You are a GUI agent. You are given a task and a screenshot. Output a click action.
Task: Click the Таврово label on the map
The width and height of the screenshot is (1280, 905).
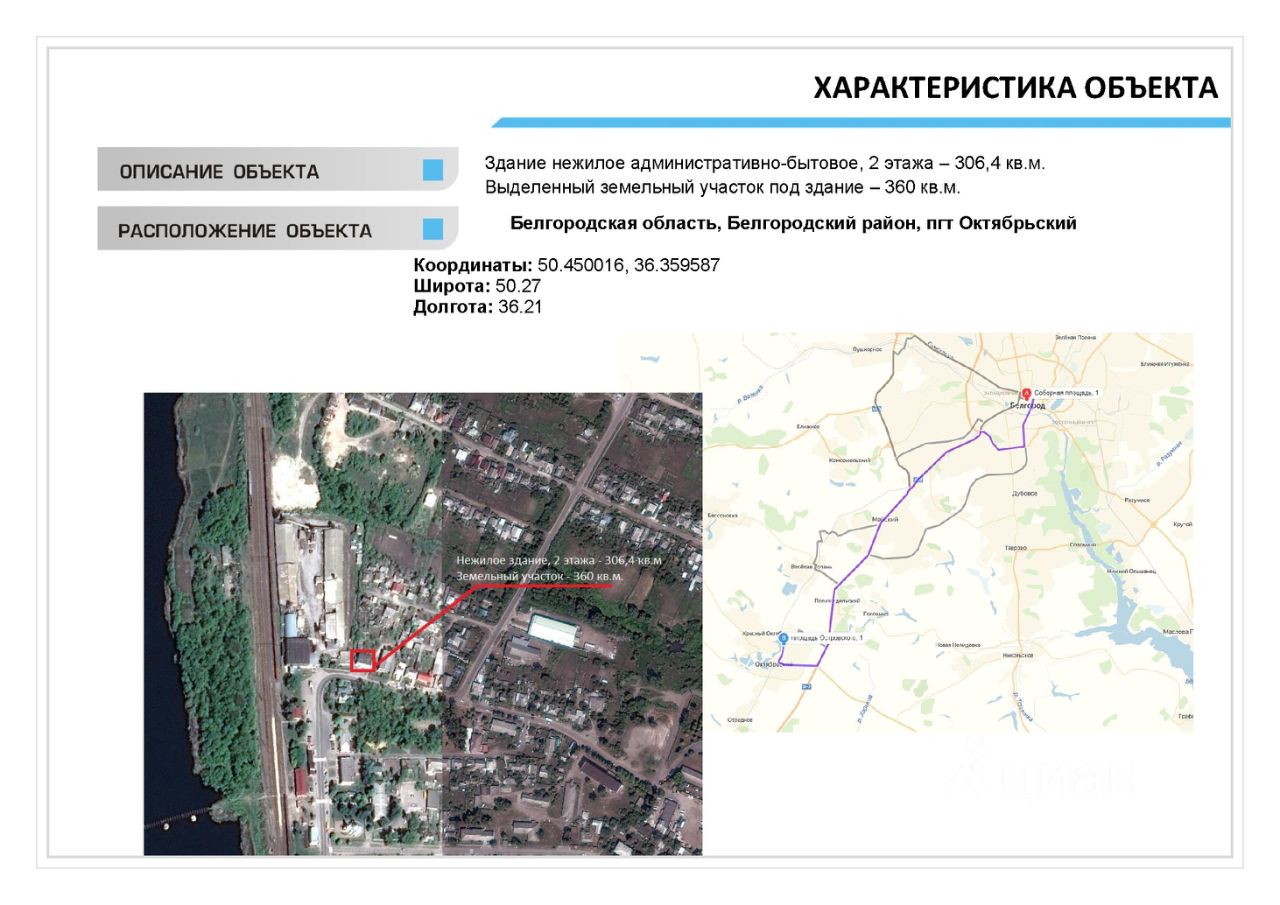click(x=1016, y=548)
